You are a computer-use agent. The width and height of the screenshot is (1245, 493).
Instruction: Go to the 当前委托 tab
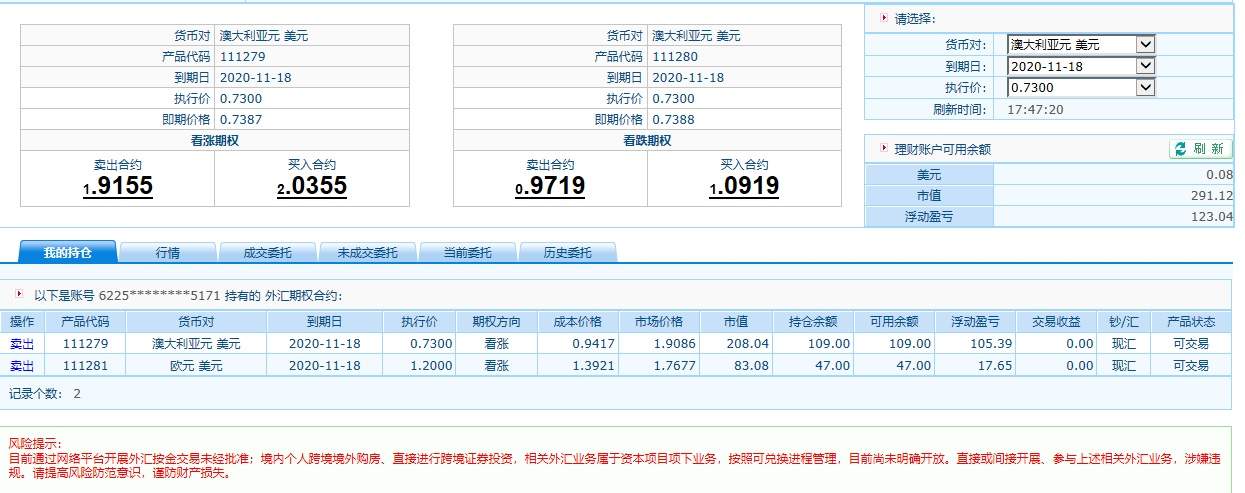(467, 253)
